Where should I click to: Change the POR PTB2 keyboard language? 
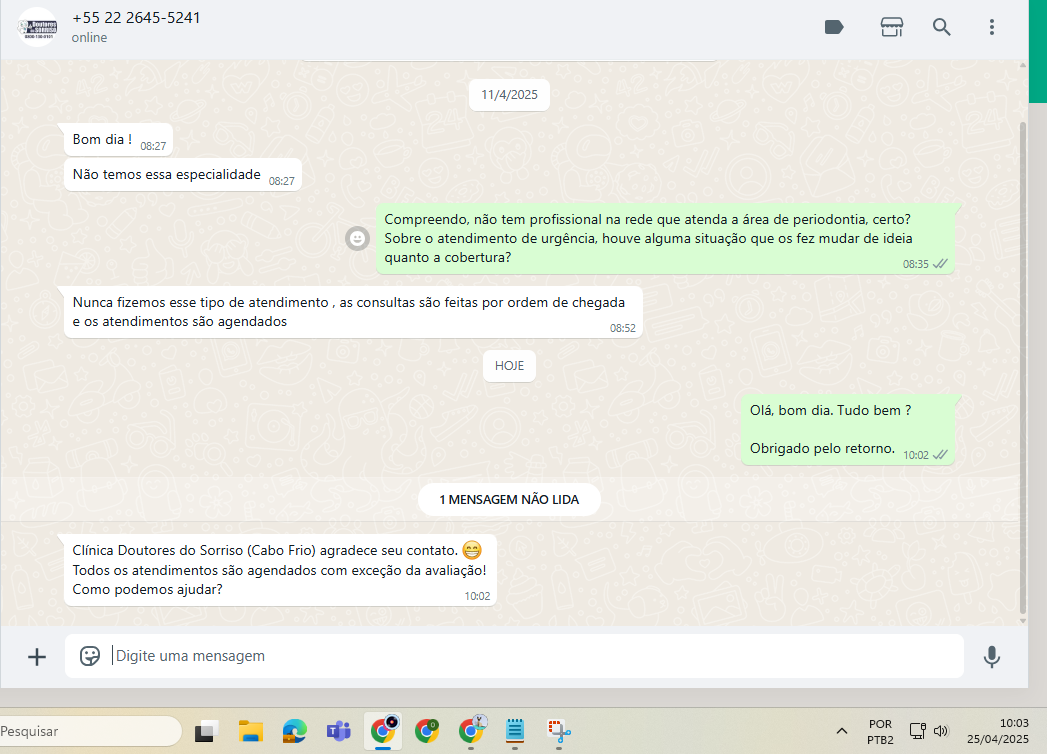tap(880, 732)
